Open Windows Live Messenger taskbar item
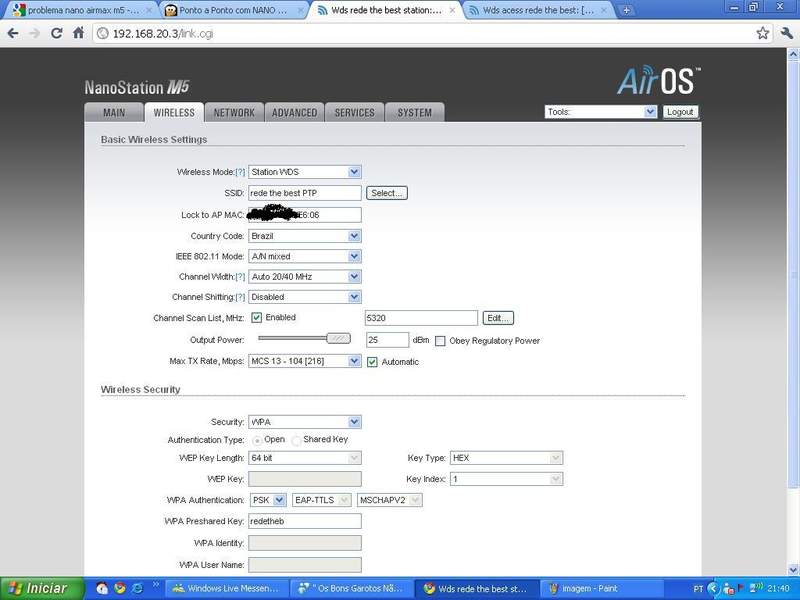 click(x=225, y=588)
